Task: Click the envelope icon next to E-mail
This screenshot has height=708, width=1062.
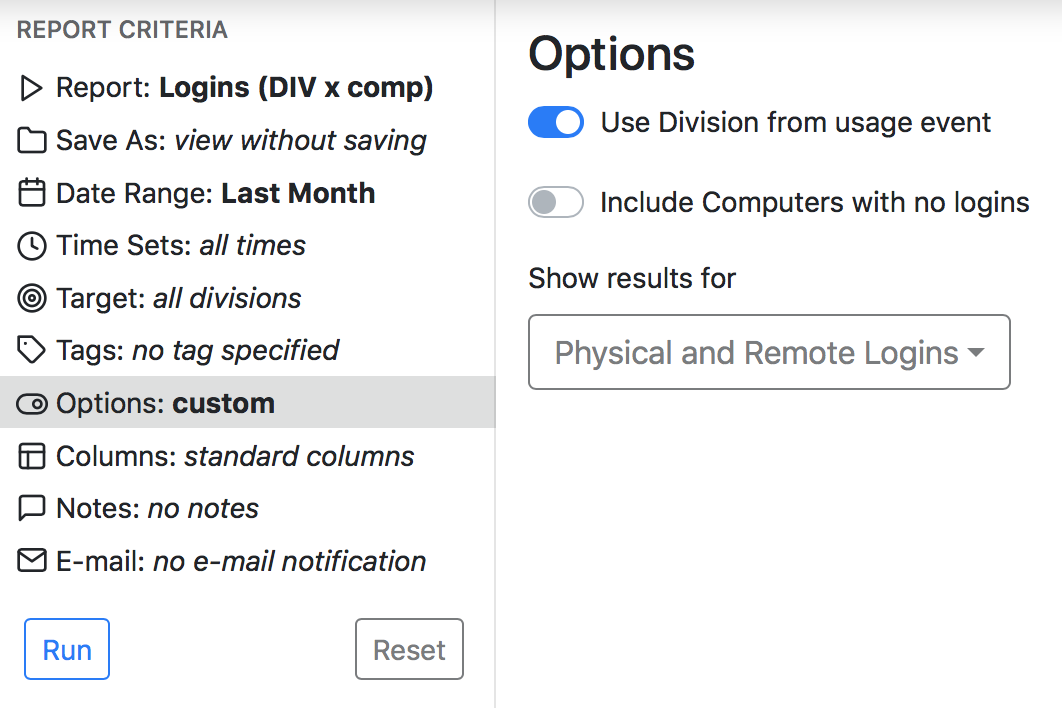Action: [32, 561]
